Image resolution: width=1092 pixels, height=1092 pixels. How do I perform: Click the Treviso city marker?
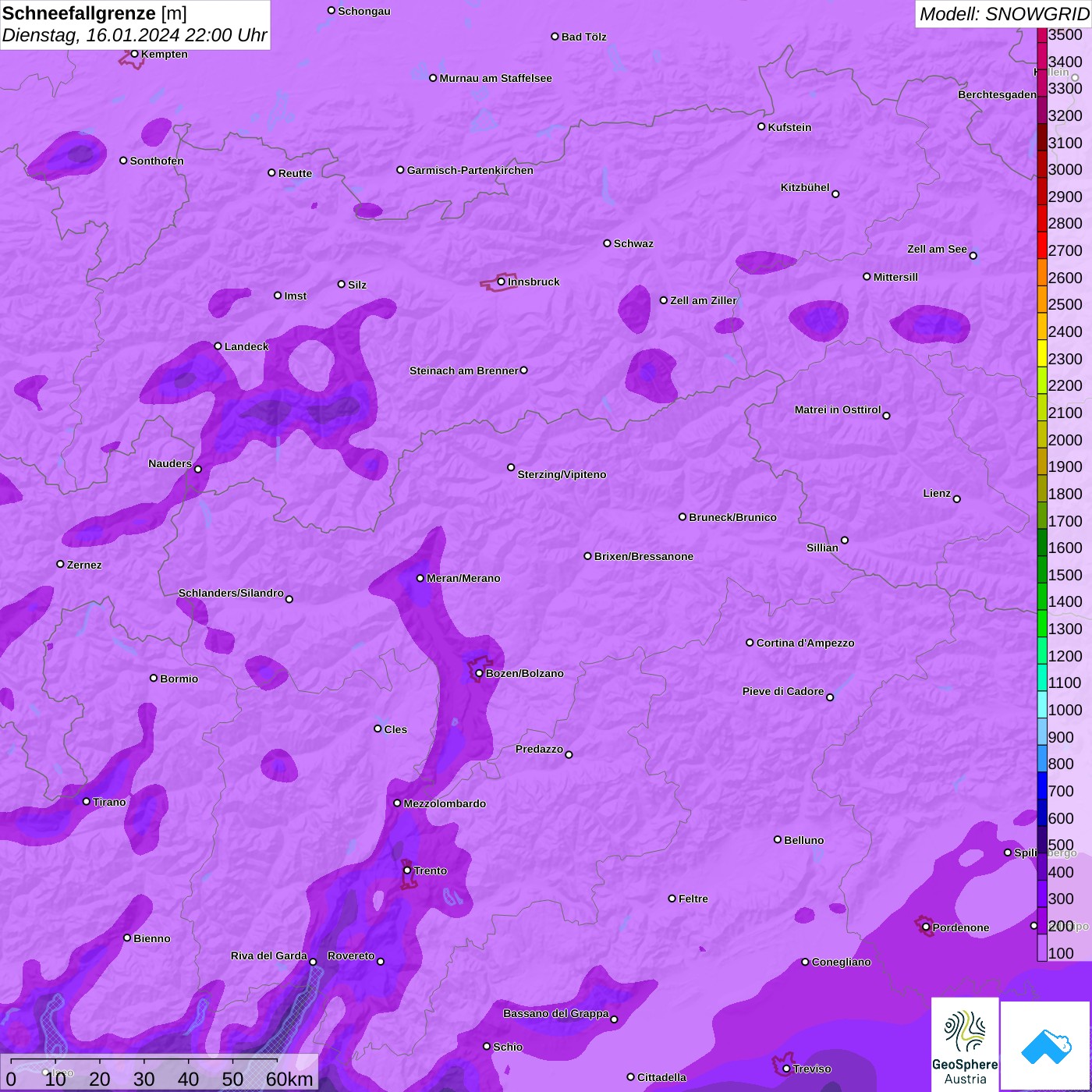coord(786,1069)
